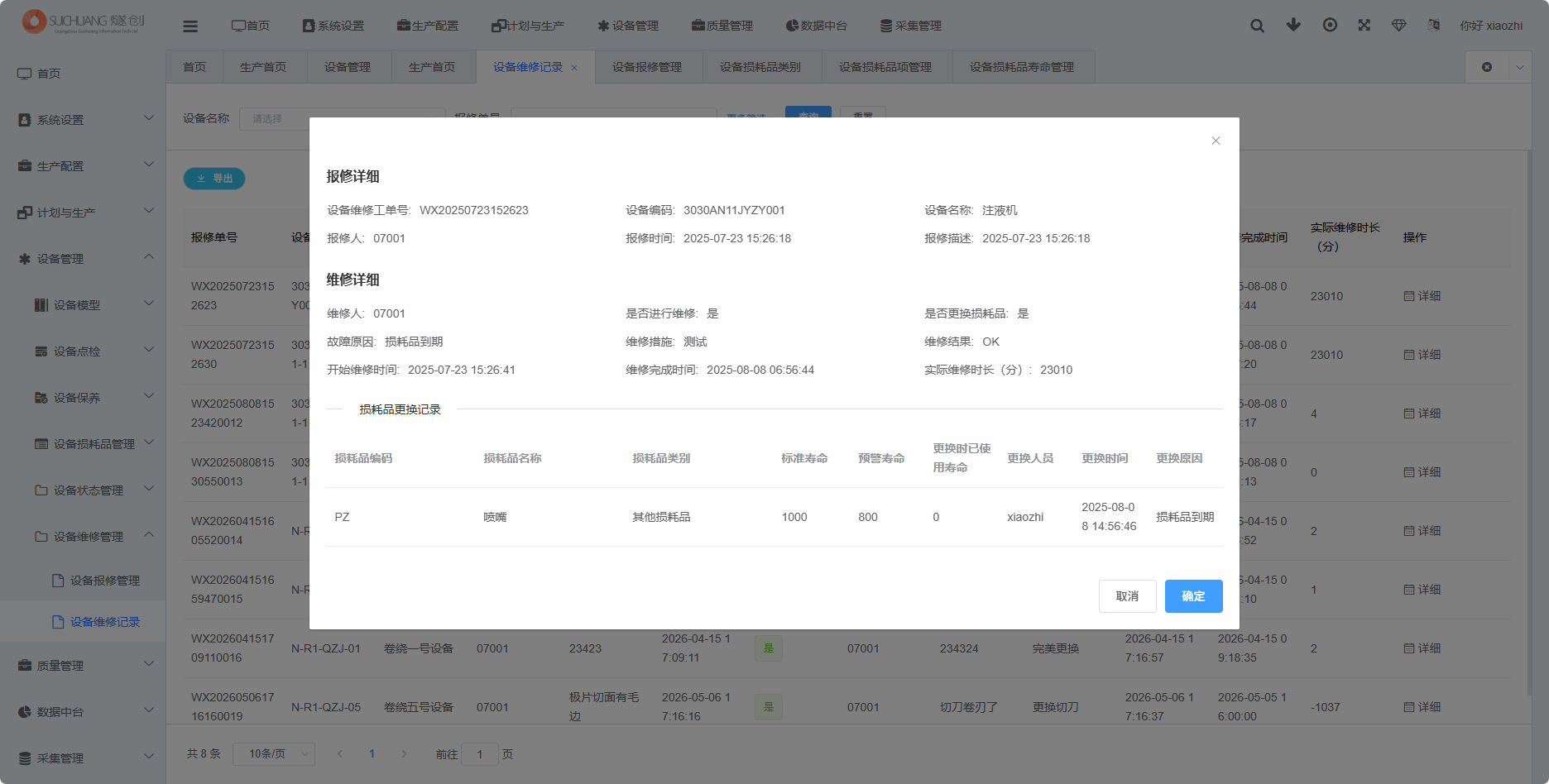Click the 取消 button in the dialog

[x=1127, y=596]
